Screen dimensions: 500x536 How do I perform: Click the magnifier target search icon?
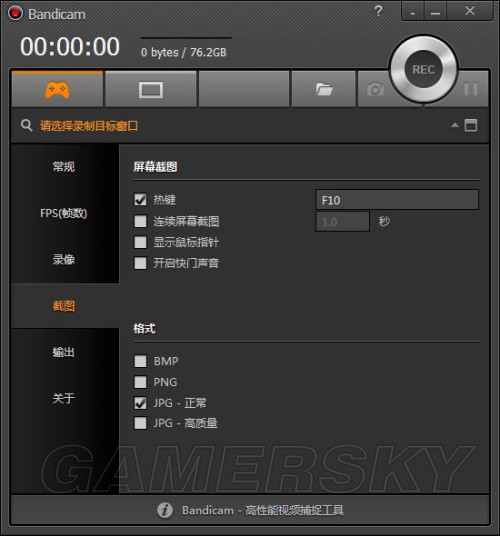[x=26, y=125]
